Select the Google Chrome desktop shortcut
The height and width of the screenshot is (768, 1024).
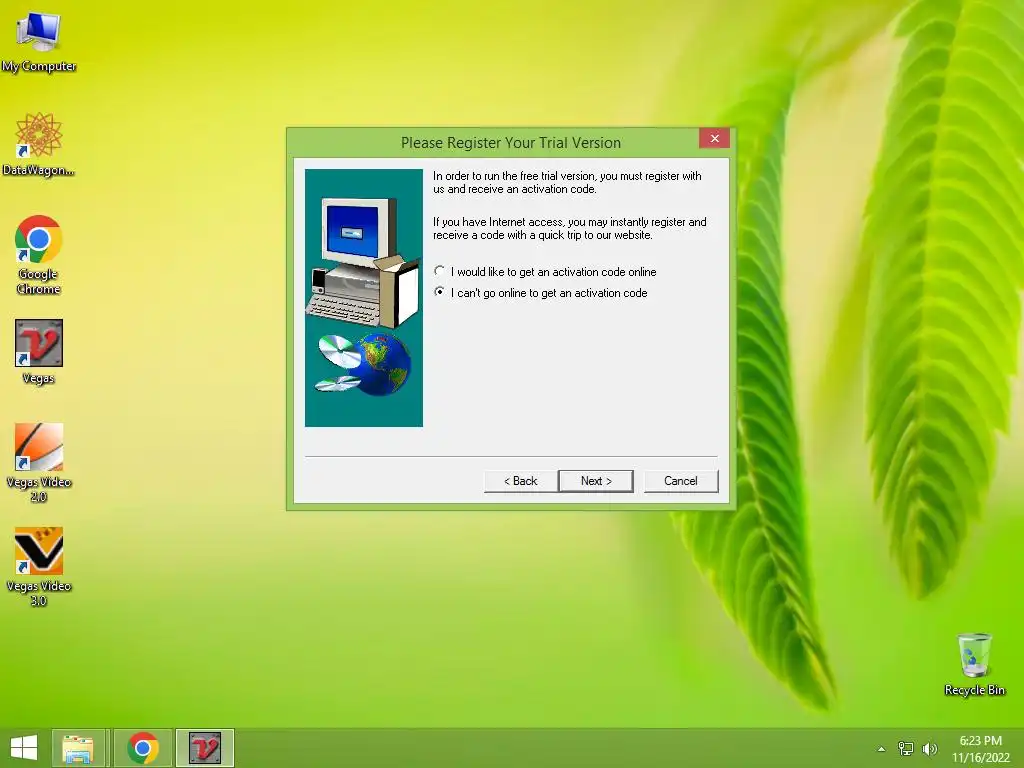click(x=39, y=255)
